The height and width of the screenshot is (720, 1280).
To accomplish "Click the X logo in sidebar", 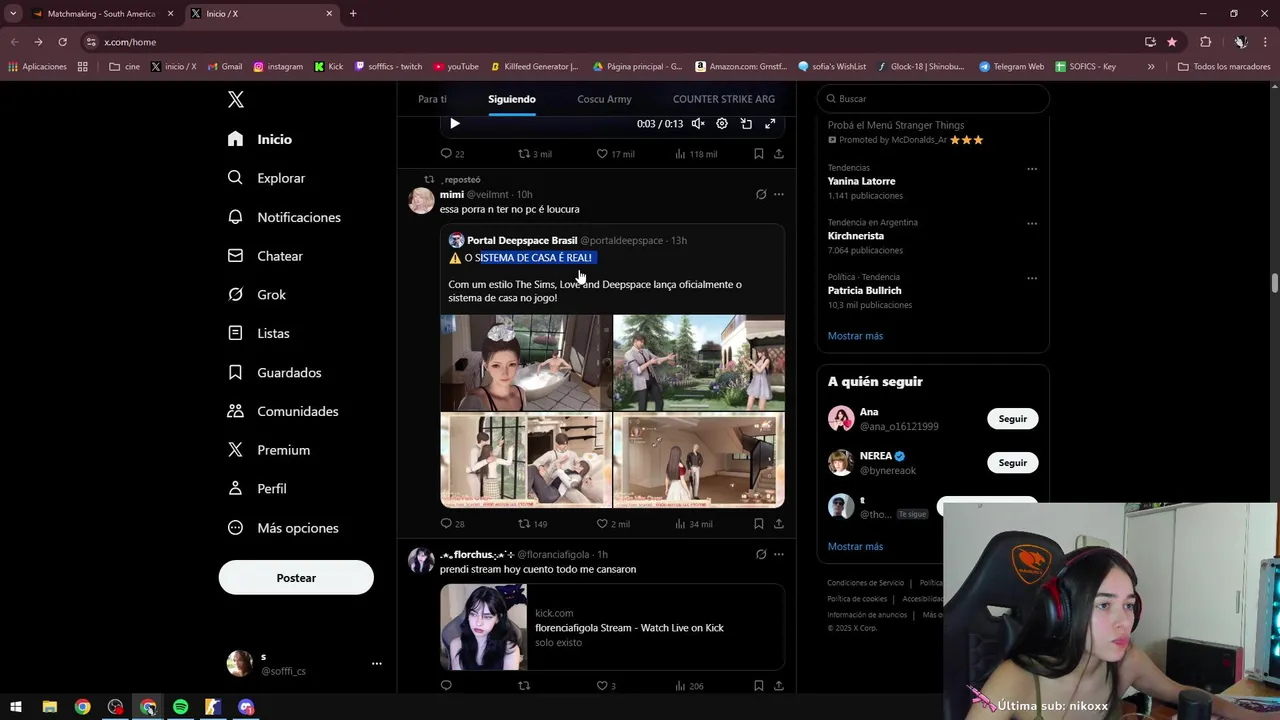I will (236, 99).
